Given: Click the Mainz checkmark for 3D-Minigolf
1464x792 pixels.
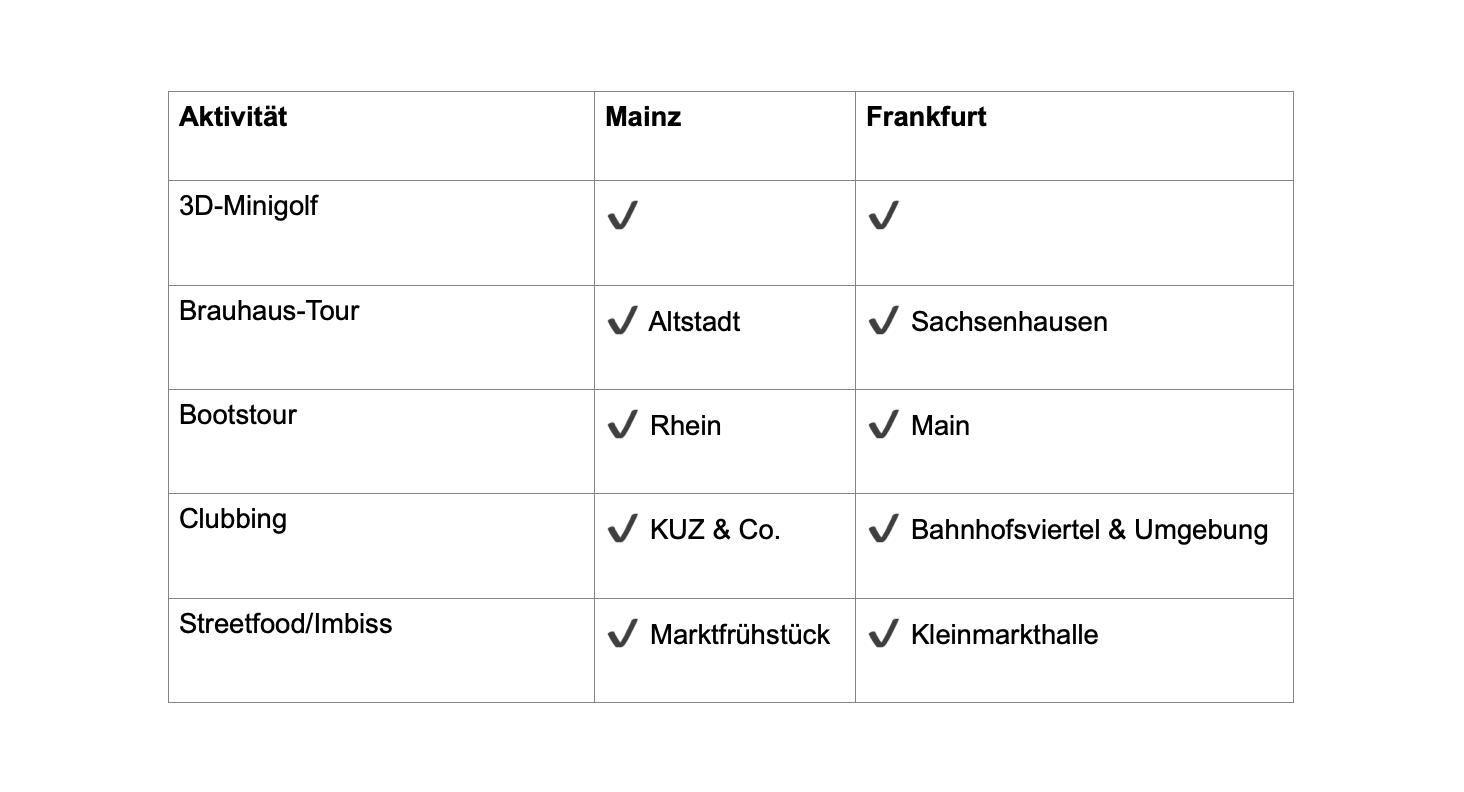Looking at the screenshot, I should tap(622, 215).
